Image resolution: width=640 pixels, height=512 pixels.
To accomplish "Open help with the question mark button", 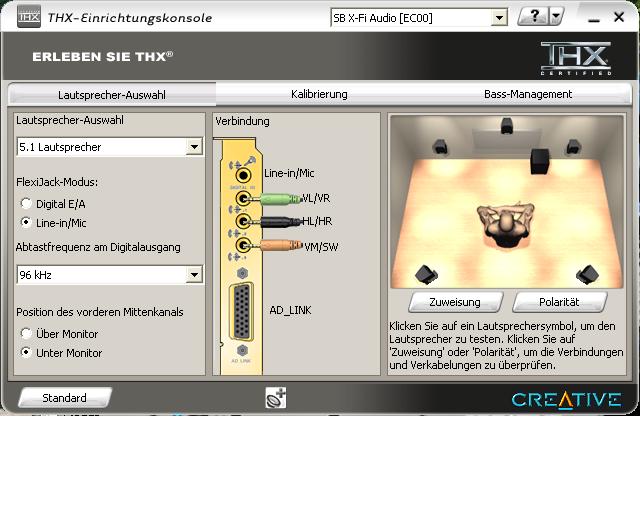I will [533, 17].
